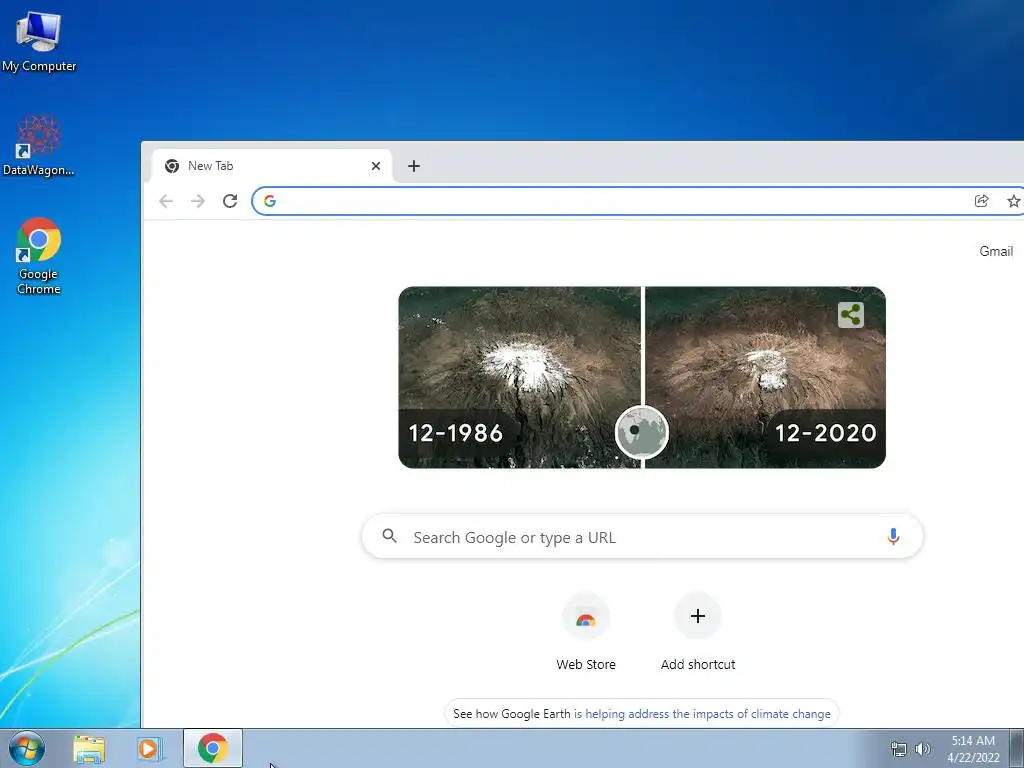Image resolution: width=1024 pixels, height=768 pixels.
Task: Click the doodle share icon
Action: pos(851,315)
